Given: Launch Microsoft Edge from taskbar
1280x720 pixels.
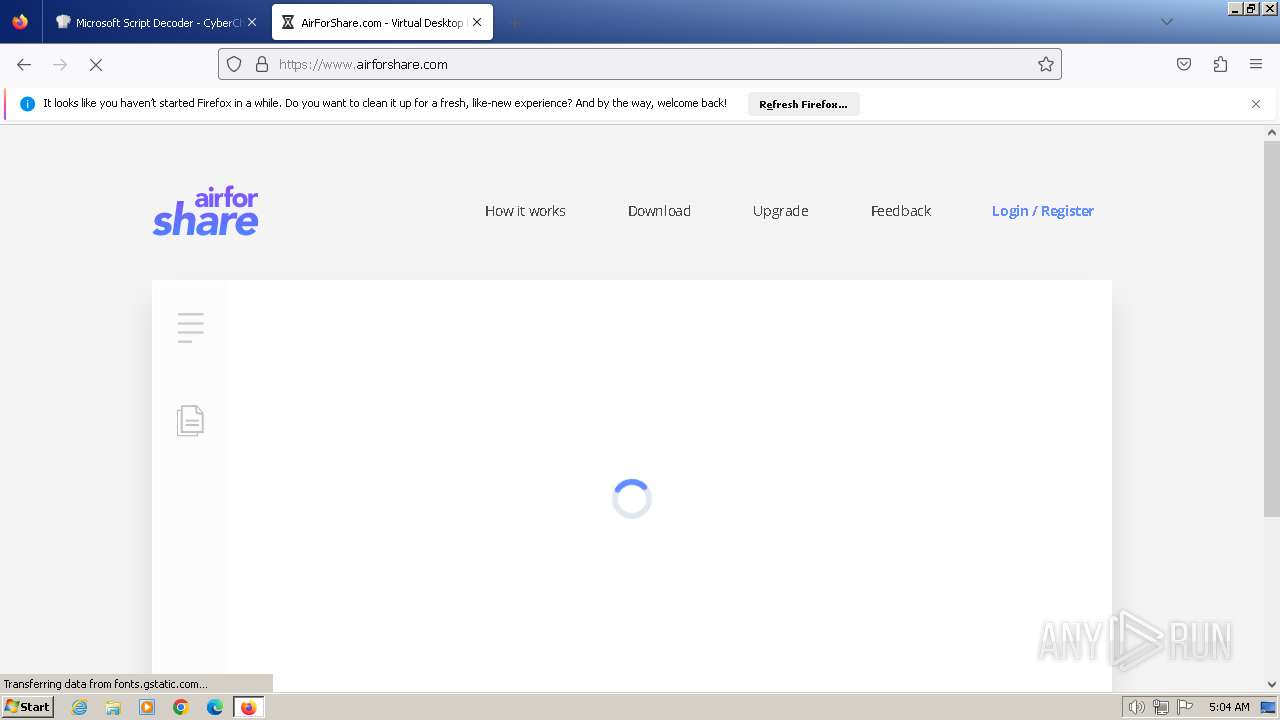Looking at the screenshot, I should 215,707.
